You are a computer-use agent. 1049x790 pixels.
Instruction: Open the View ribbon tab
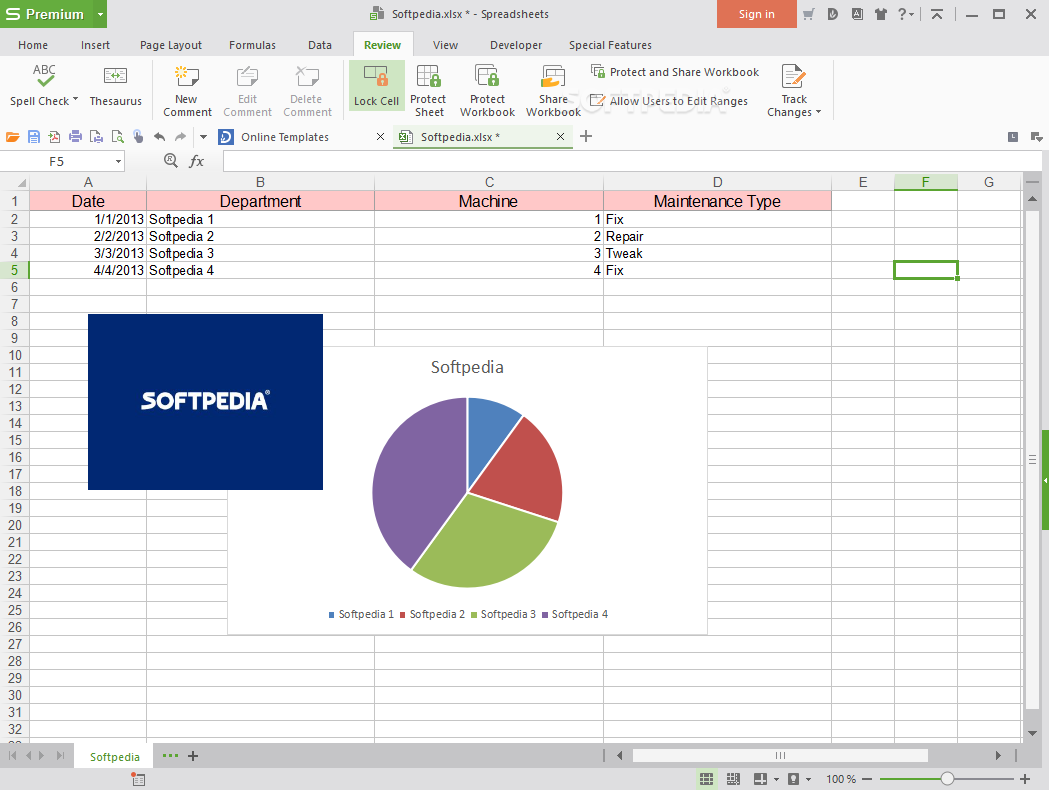pyautogui.click(x=445, y=45)
